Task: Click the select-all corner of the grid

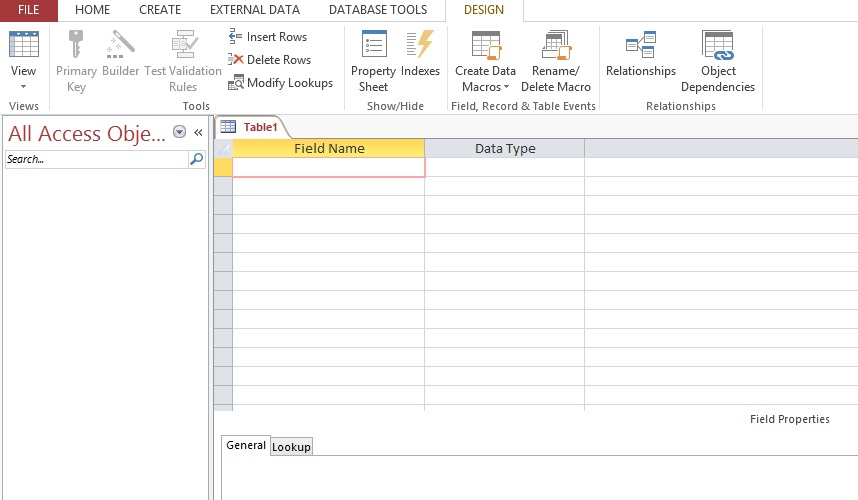Action: 223,148
